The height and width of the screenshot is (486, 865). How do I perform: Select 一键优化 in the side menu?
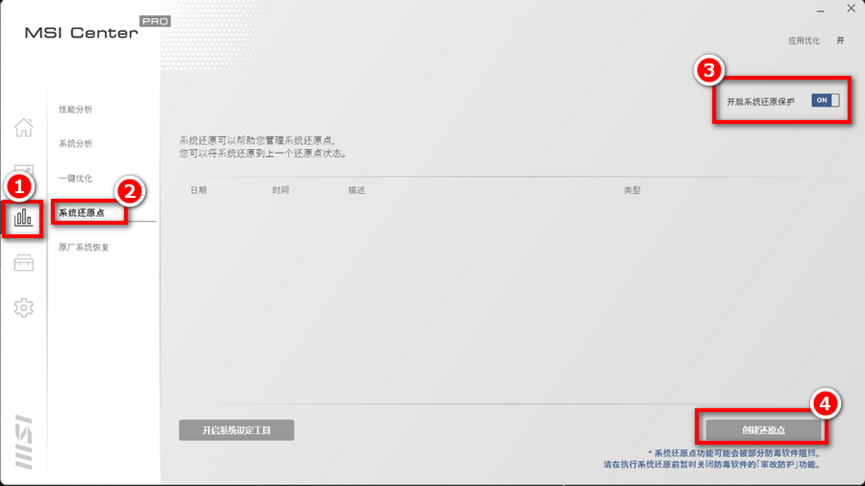coord(75,179)
